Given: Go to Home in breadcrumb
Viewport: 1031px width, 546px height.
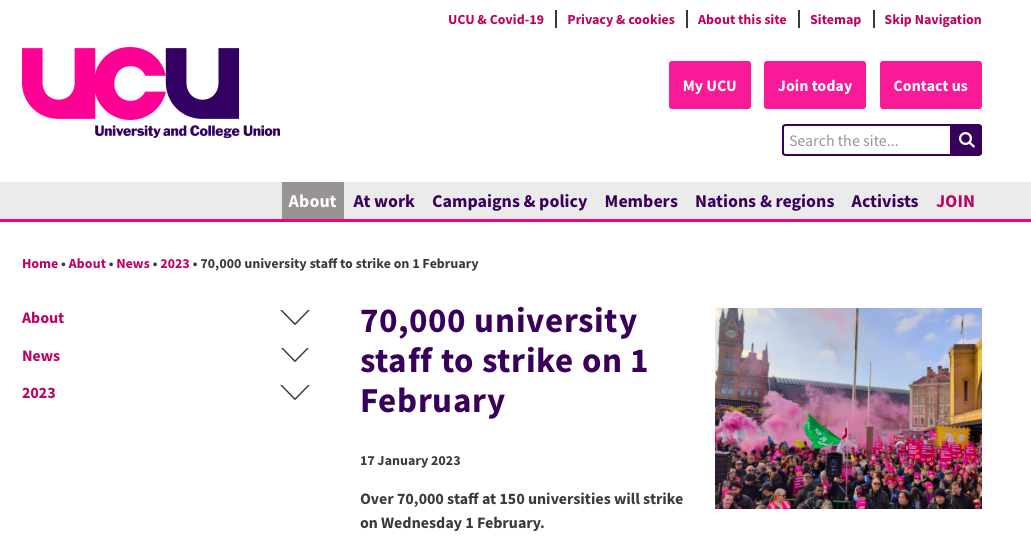Looking at the screenshot, I should [x=40, y=263].
